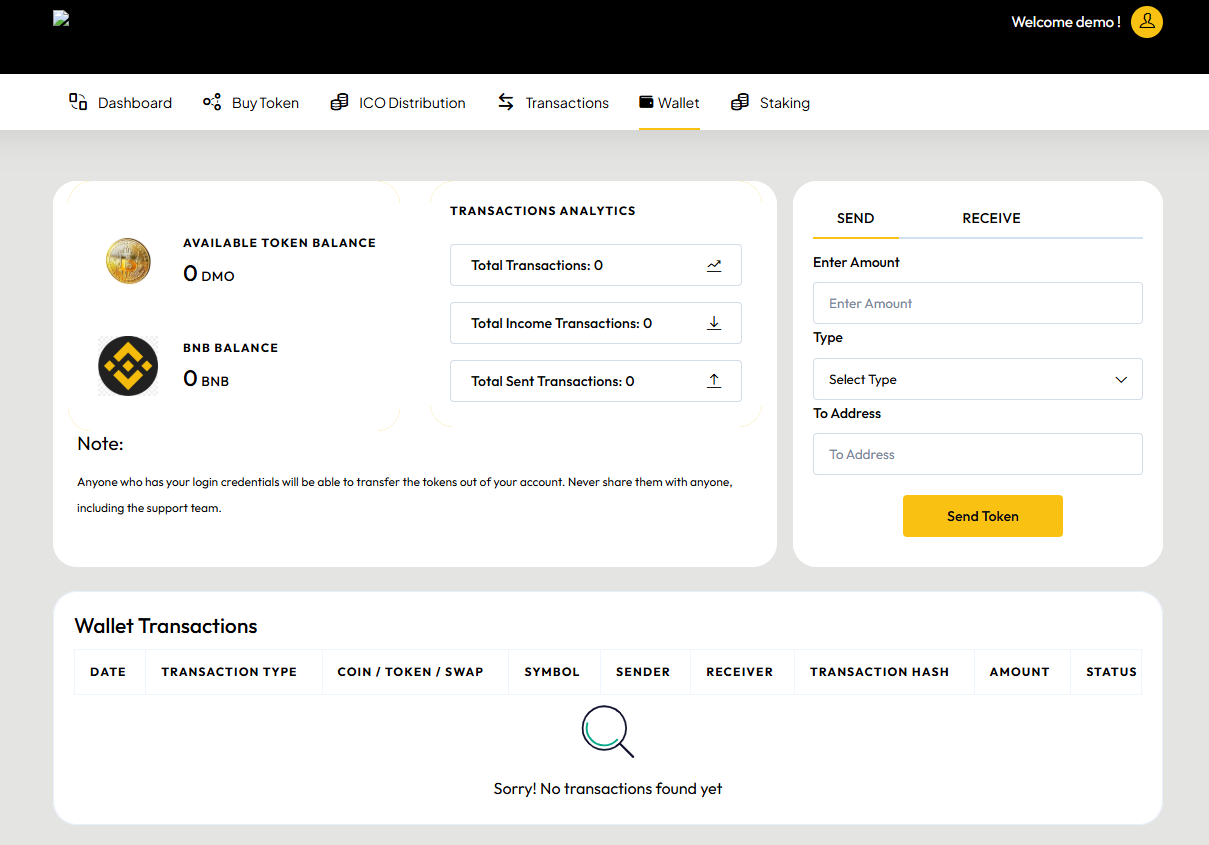The height and width of the screenshot is (845, 1209).
Task: Click the gold token coin image
Action: (128, 261)
